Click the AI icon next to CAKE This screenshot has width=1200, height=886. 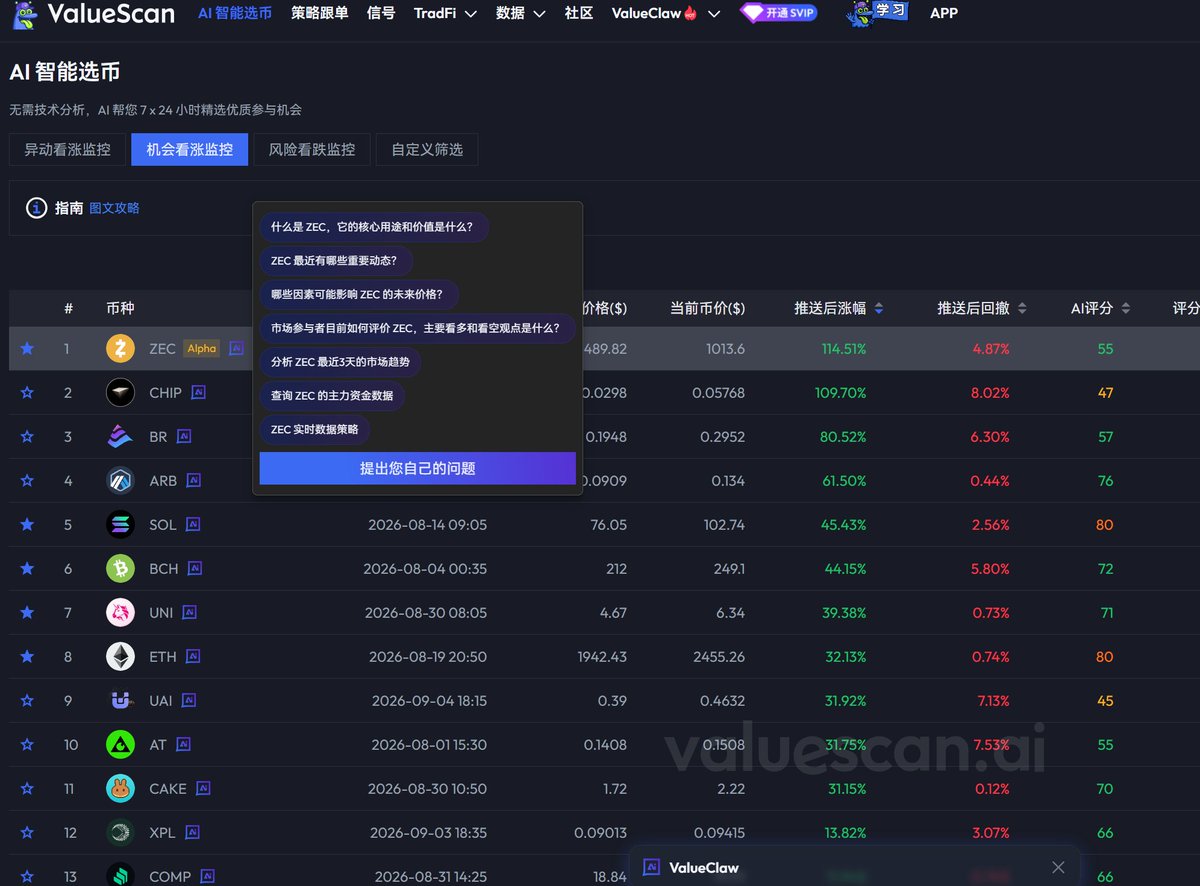[203, 789]
